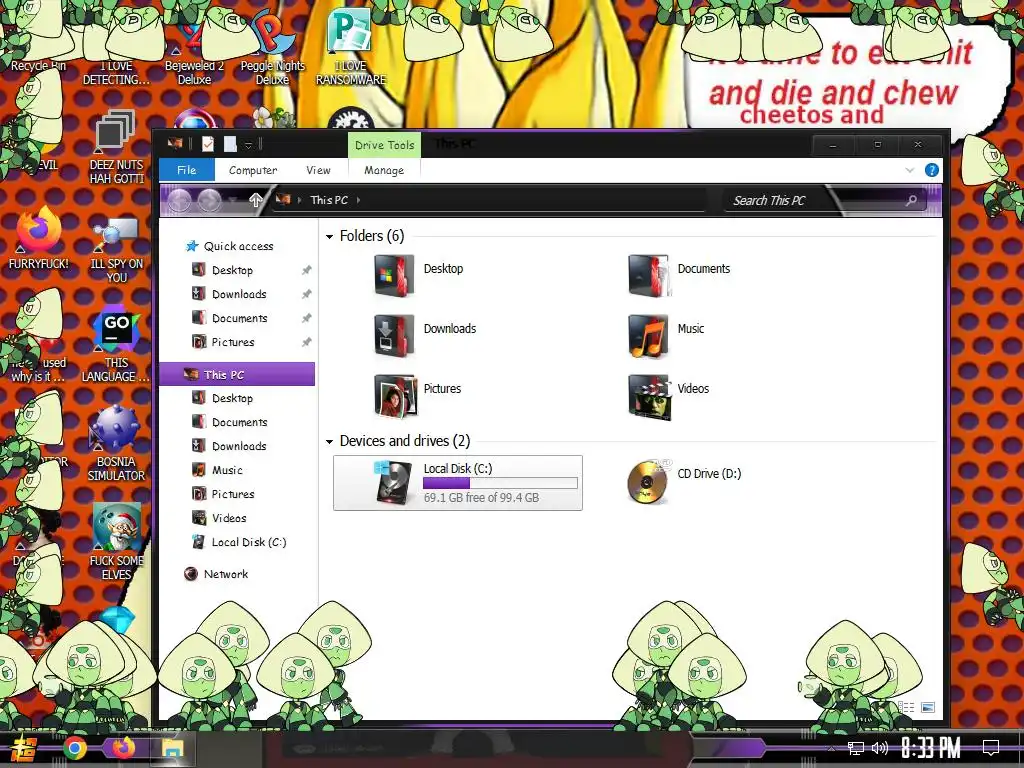
Task: Open the Documents folder in Folders section
Action: [x=679, y=275]
